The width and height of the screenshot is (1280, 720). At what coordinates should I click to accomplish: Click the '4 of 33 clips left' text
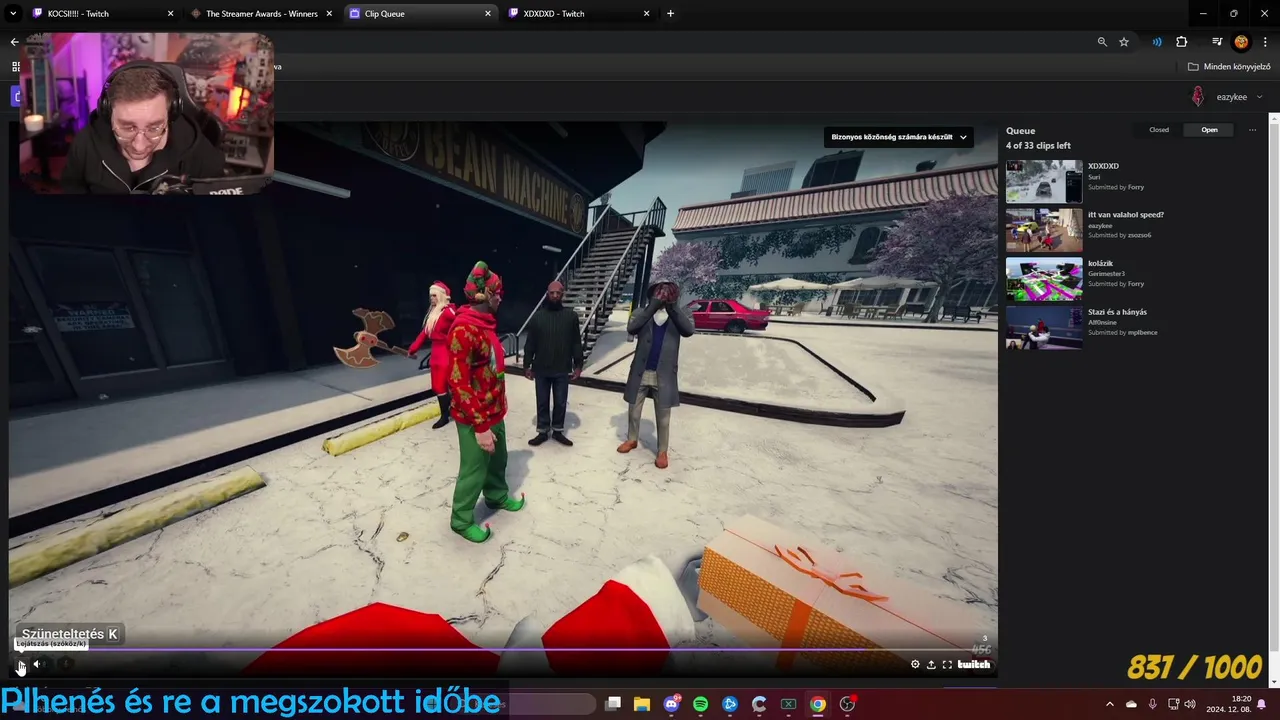pos(1038,146)
